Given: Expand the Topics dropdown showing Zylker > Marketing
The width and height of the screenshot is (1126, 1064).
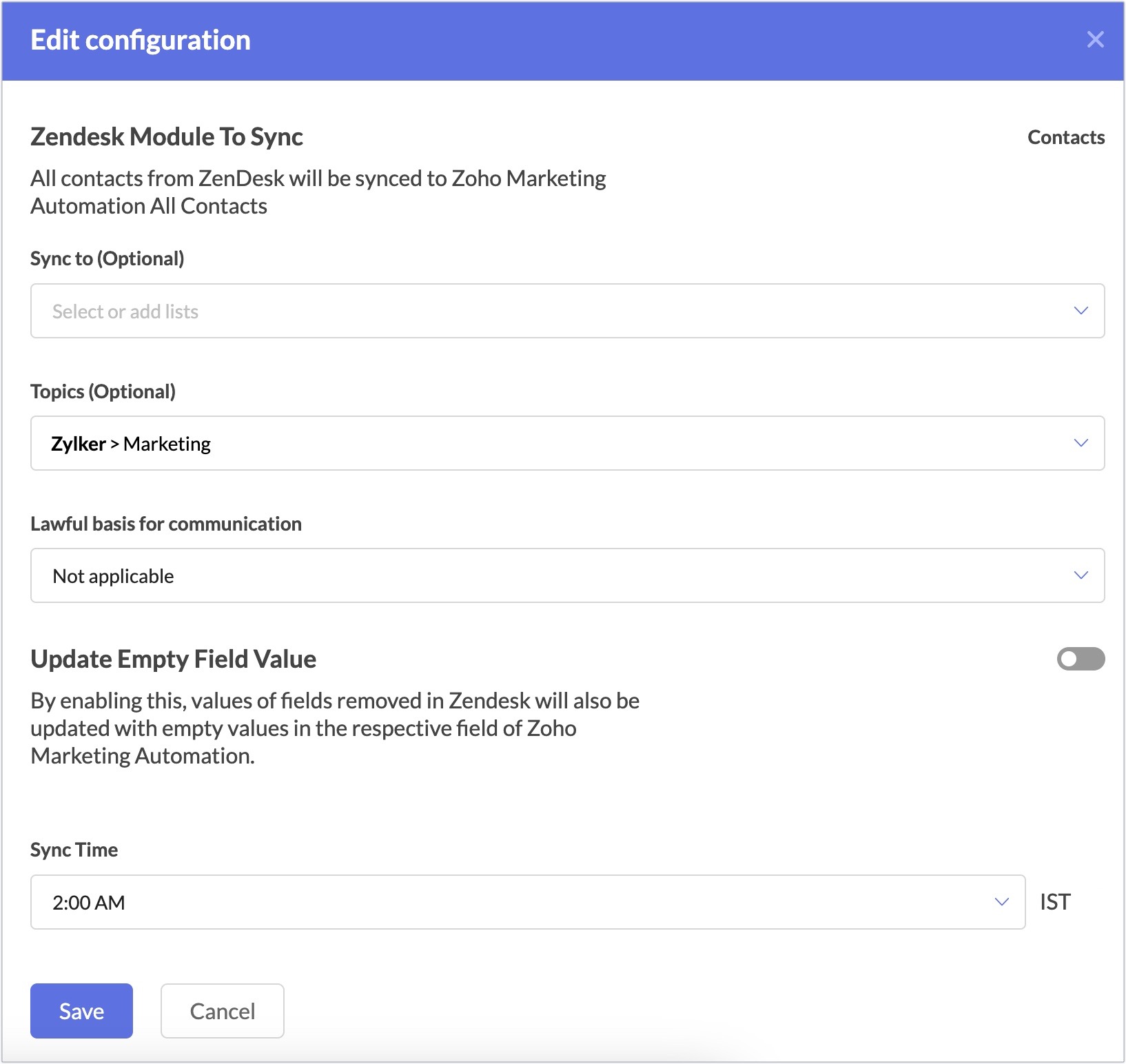Looking at the screenshot, I should click(x=567, y=443).
